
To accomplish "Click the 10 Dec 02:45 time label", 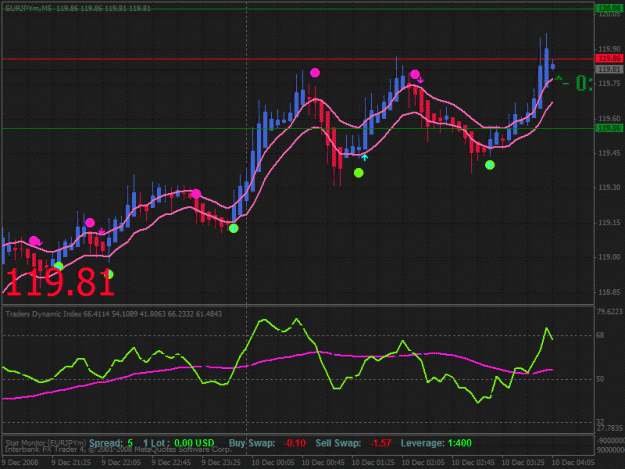I will click(473, 462).
